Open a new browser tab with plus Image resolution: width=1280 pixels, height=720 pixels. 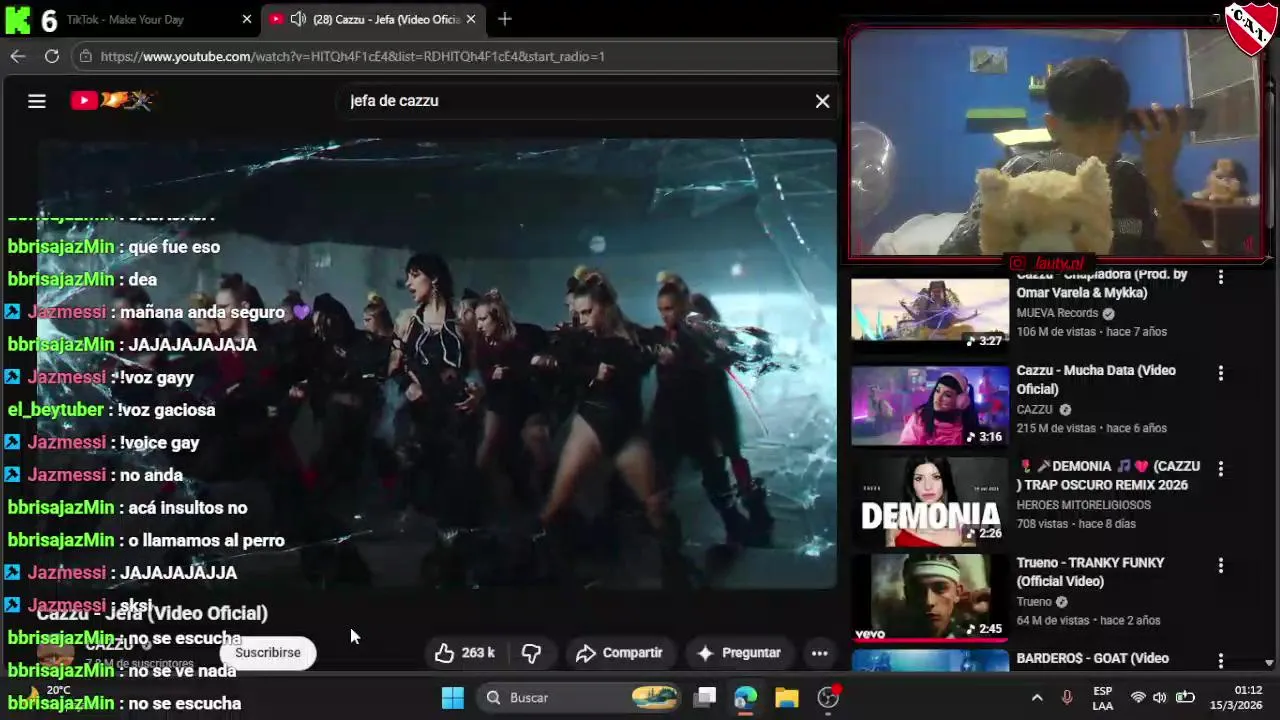(505, 19)
